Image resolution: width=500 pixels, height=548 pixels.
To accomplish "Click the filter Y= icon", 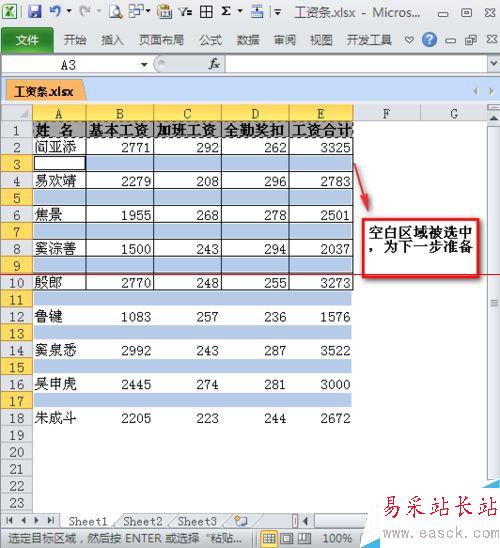I will click(x=185, y=12).
